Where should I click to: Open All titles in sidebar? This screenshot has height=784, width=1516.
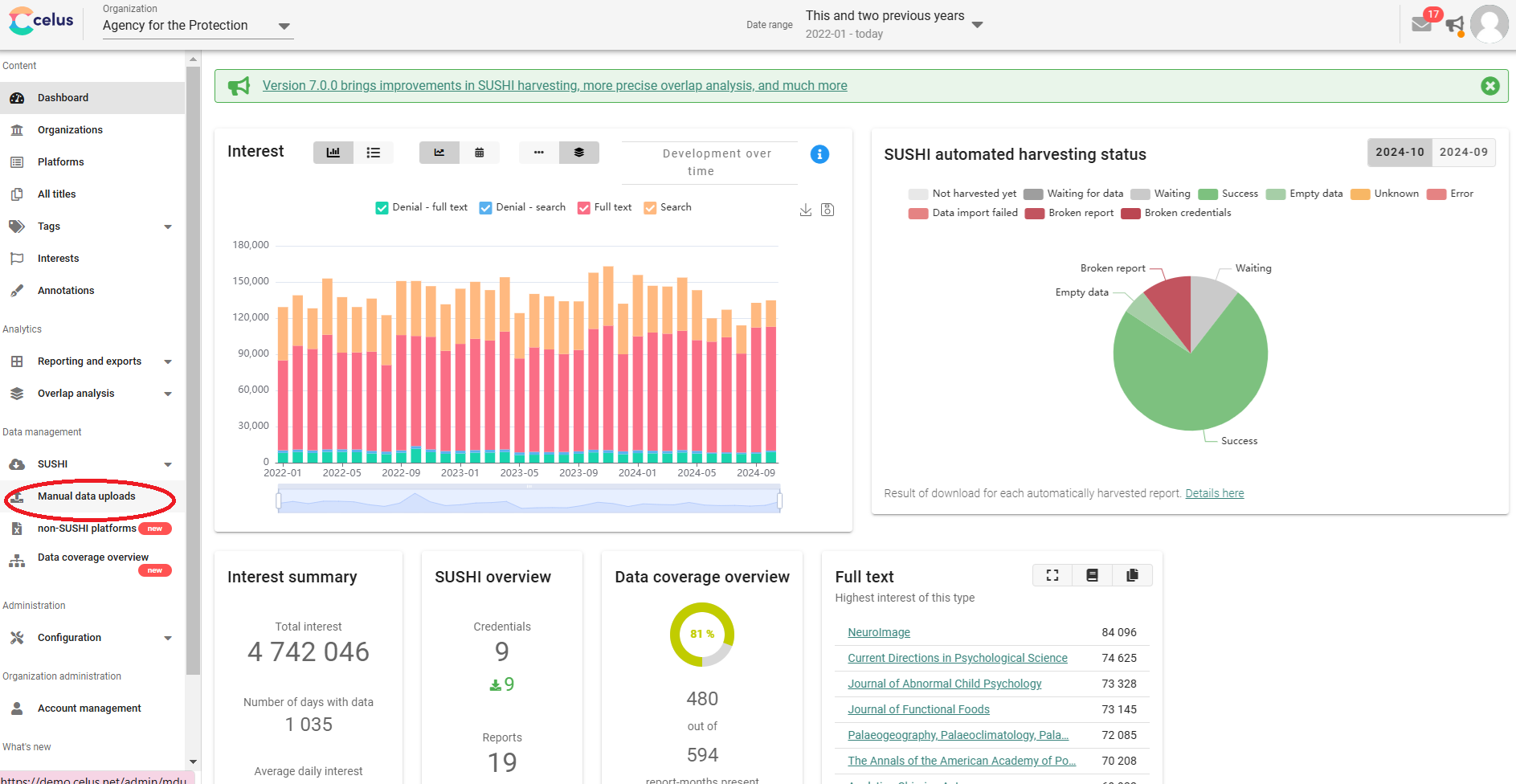pyautogui.click(x=92, y=194)
